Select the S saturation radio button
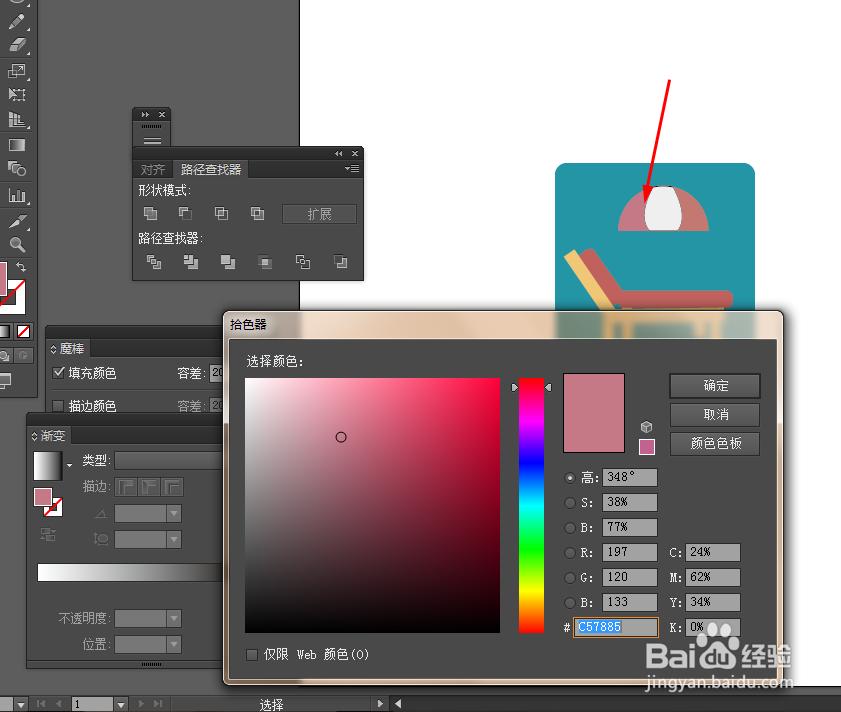841x712 pixels. click(570, 503)
